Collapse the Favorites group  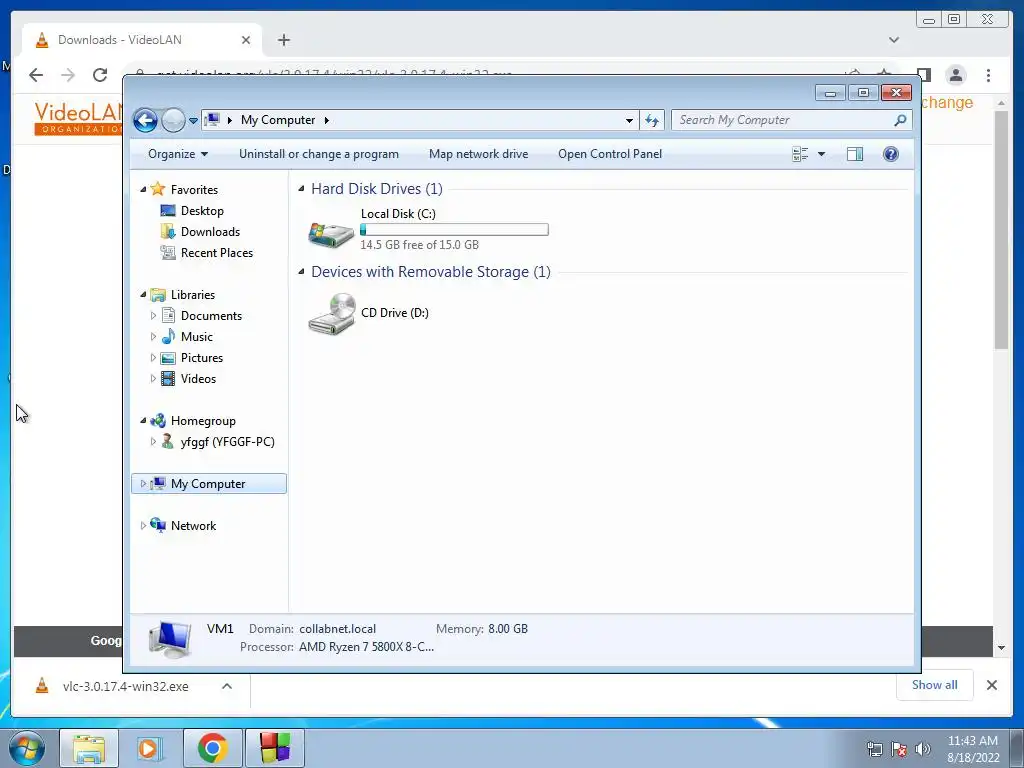click(x=143, y=189)
